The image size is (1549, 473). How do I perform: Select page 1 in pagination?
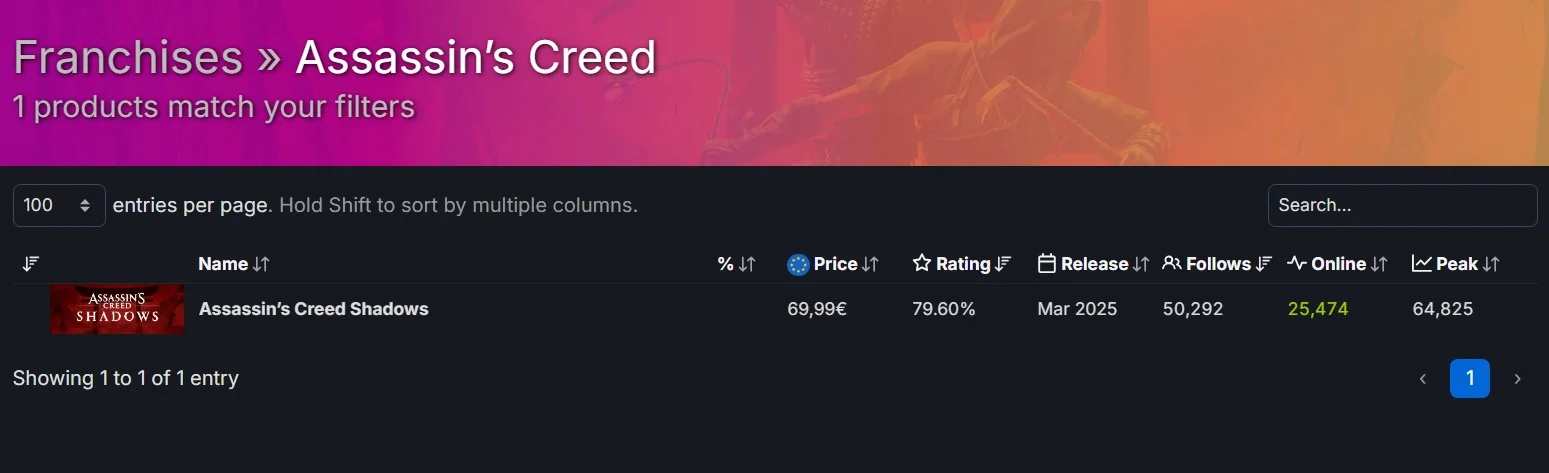(1469, 379)
